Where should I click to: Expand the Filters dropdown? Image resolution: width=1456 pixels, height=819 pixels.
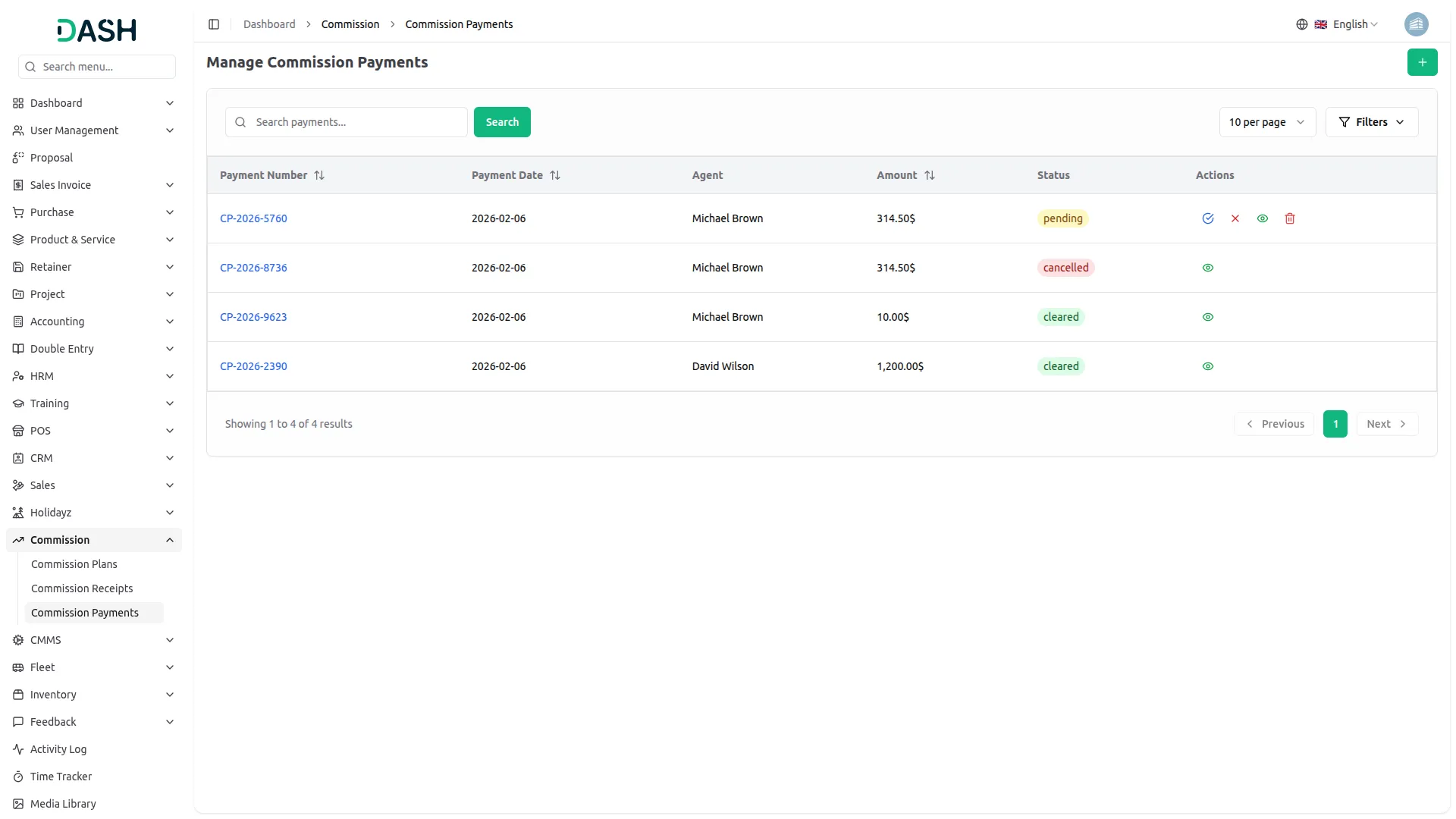pos(1371,122)
